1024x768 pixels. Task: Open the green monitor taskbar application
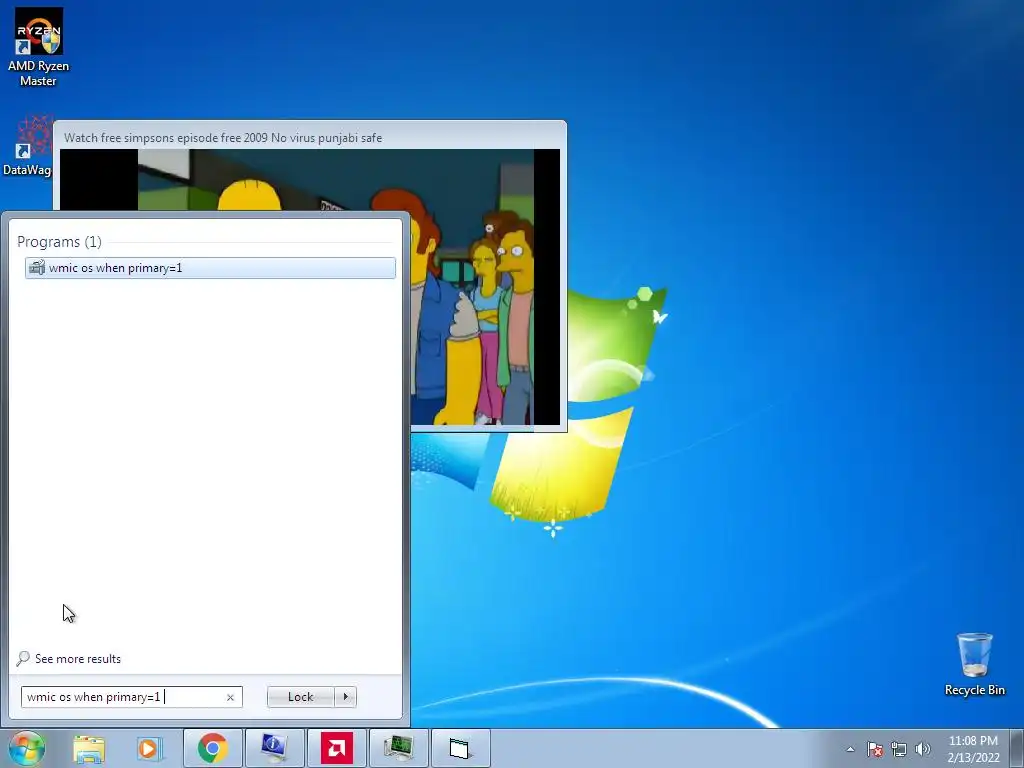coord(398,748)
